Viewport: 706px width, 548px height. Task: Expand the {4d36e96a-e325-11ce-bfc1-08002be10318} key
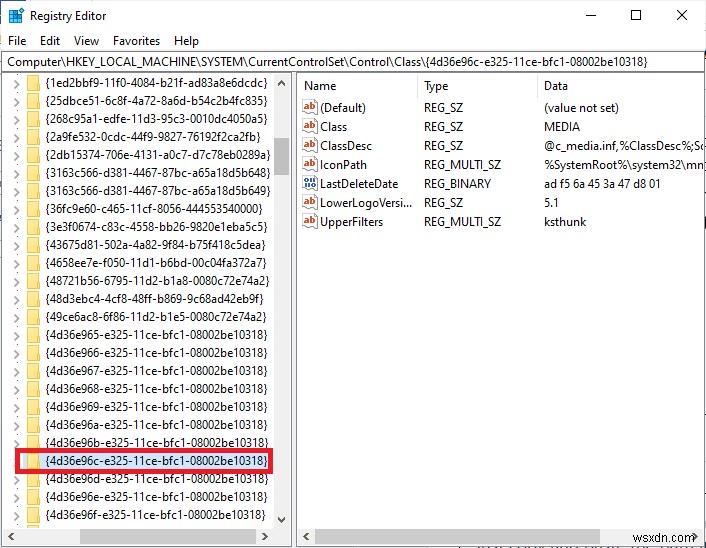click(17, 426)
